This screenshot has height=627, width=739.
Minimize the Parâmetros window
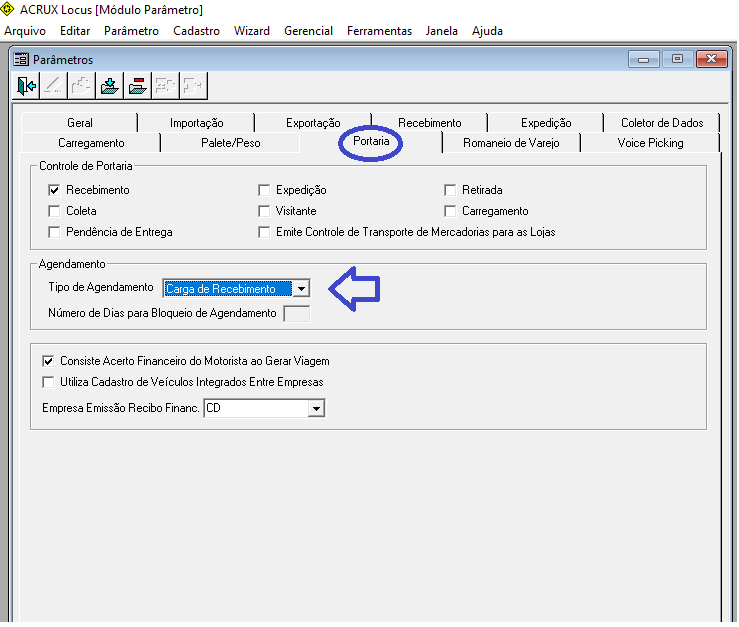643,59
